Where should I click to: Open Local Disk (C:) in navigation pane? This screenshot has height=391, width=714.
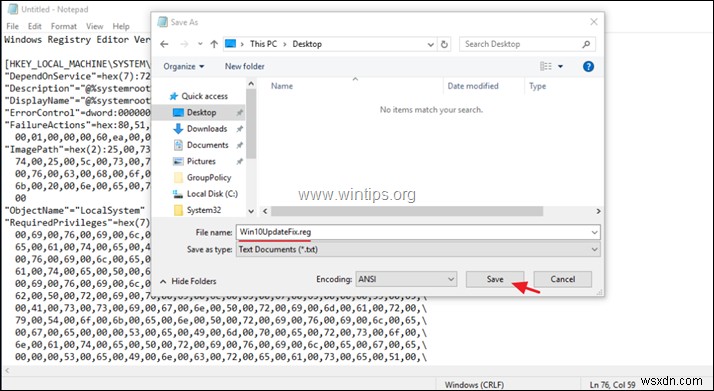pos(212,194)
